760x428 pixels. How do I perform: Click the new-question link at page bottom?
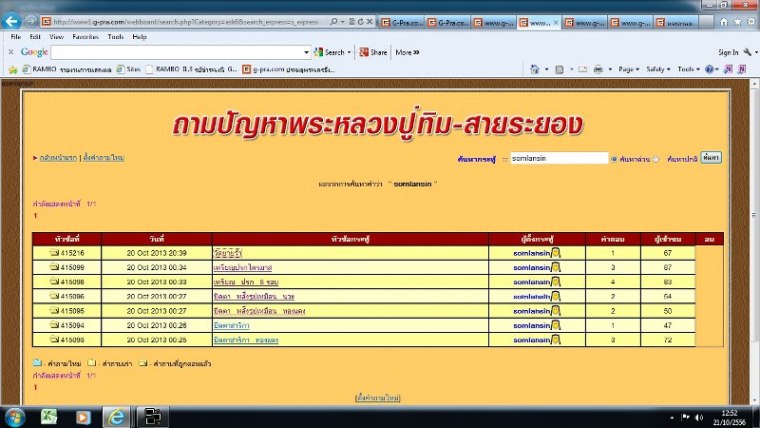(x=378, y=398)
